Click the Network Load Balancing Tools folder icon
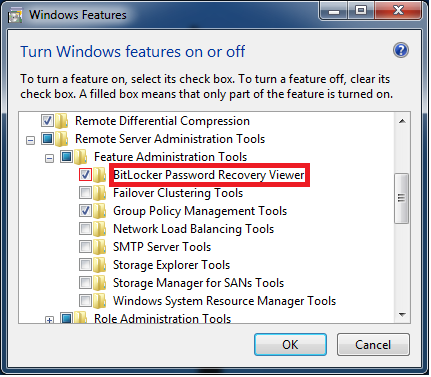 (100, 229)
